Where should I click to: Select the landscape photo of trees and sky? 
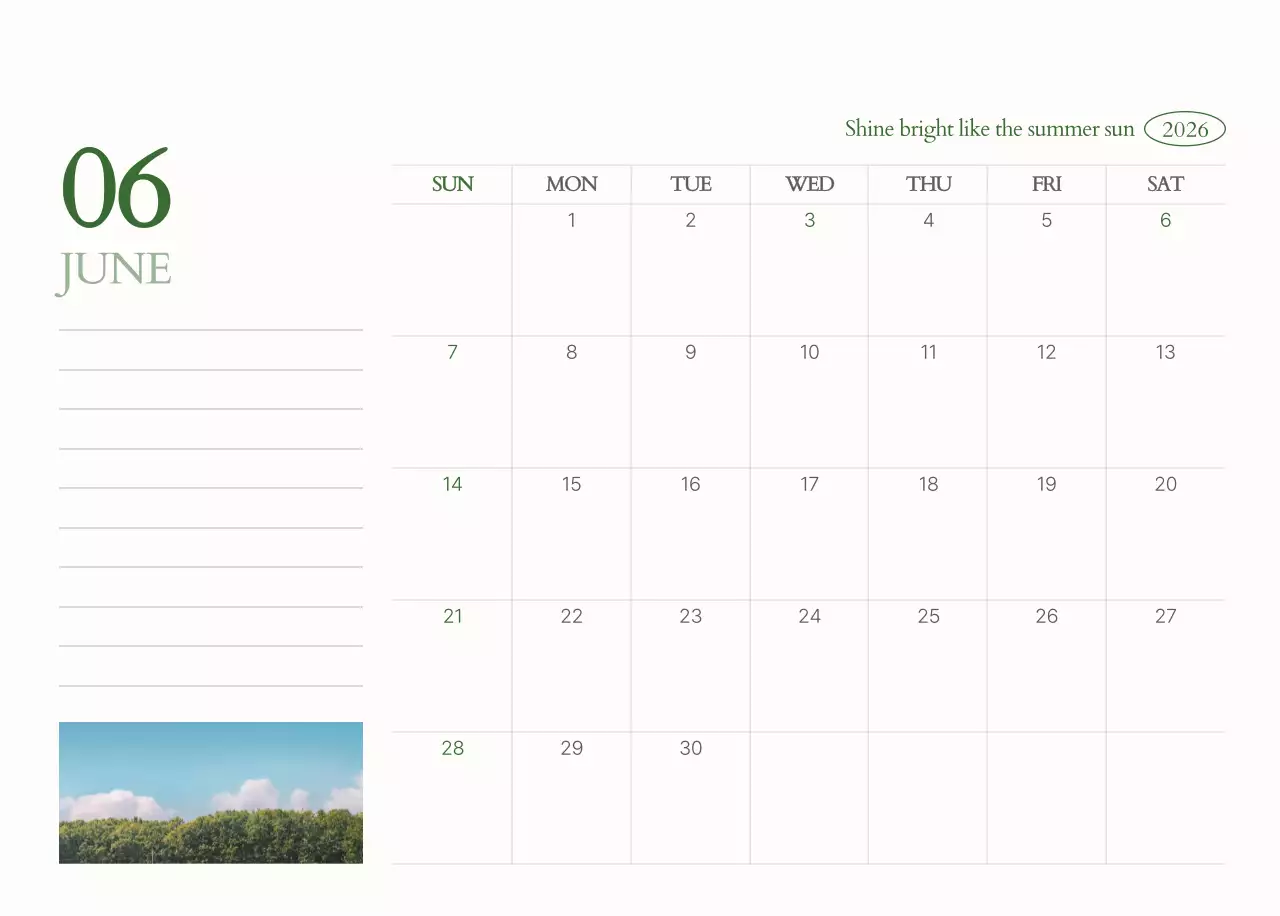[211, 792]
